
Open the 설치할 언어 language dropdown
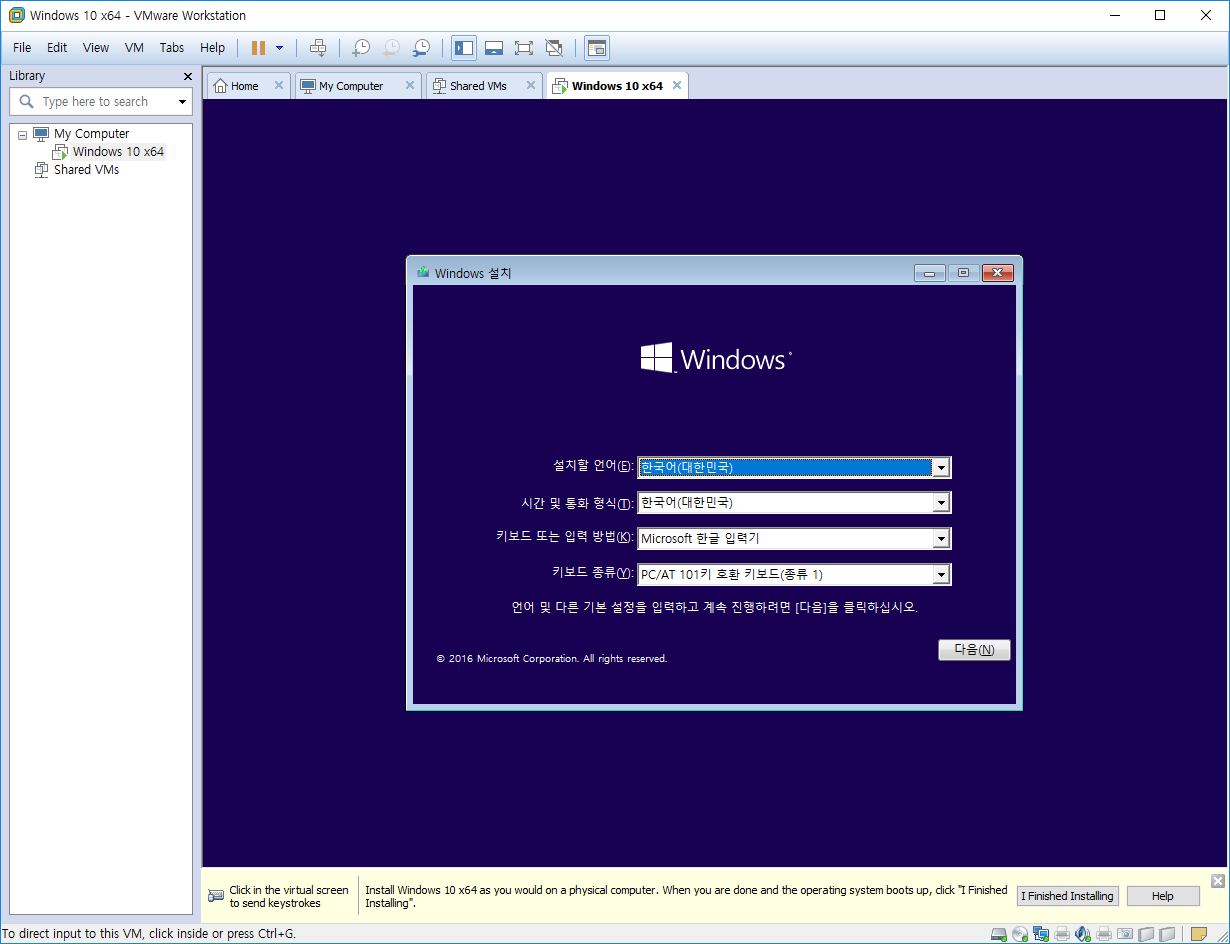(940, 467)
